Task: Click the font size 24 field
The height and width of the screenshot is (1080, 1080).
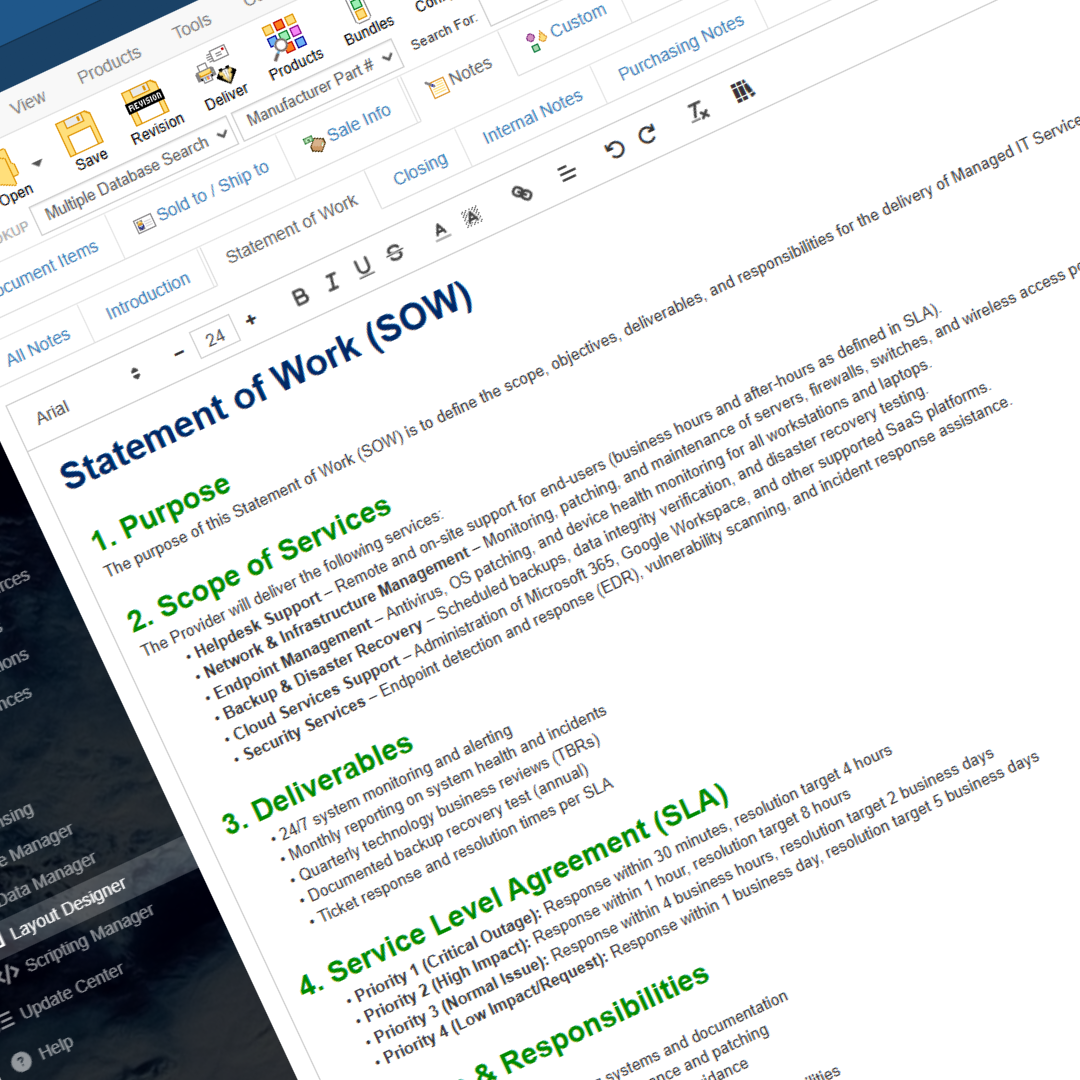Action: pyautogui.click(x=215, y=337)
